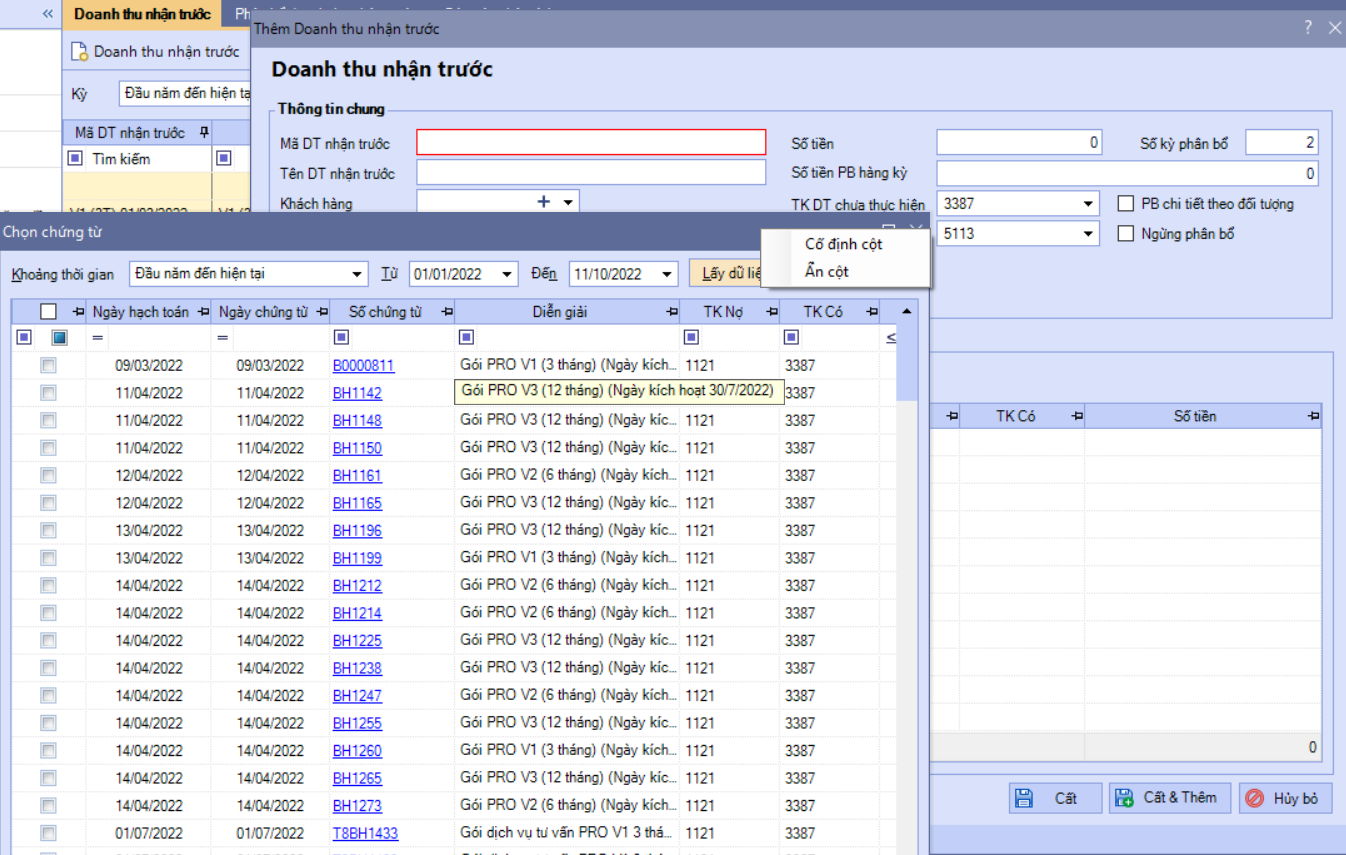
Task: Click the pin icon beside the select-all checkbox
Action: click(x=78, y=312)
